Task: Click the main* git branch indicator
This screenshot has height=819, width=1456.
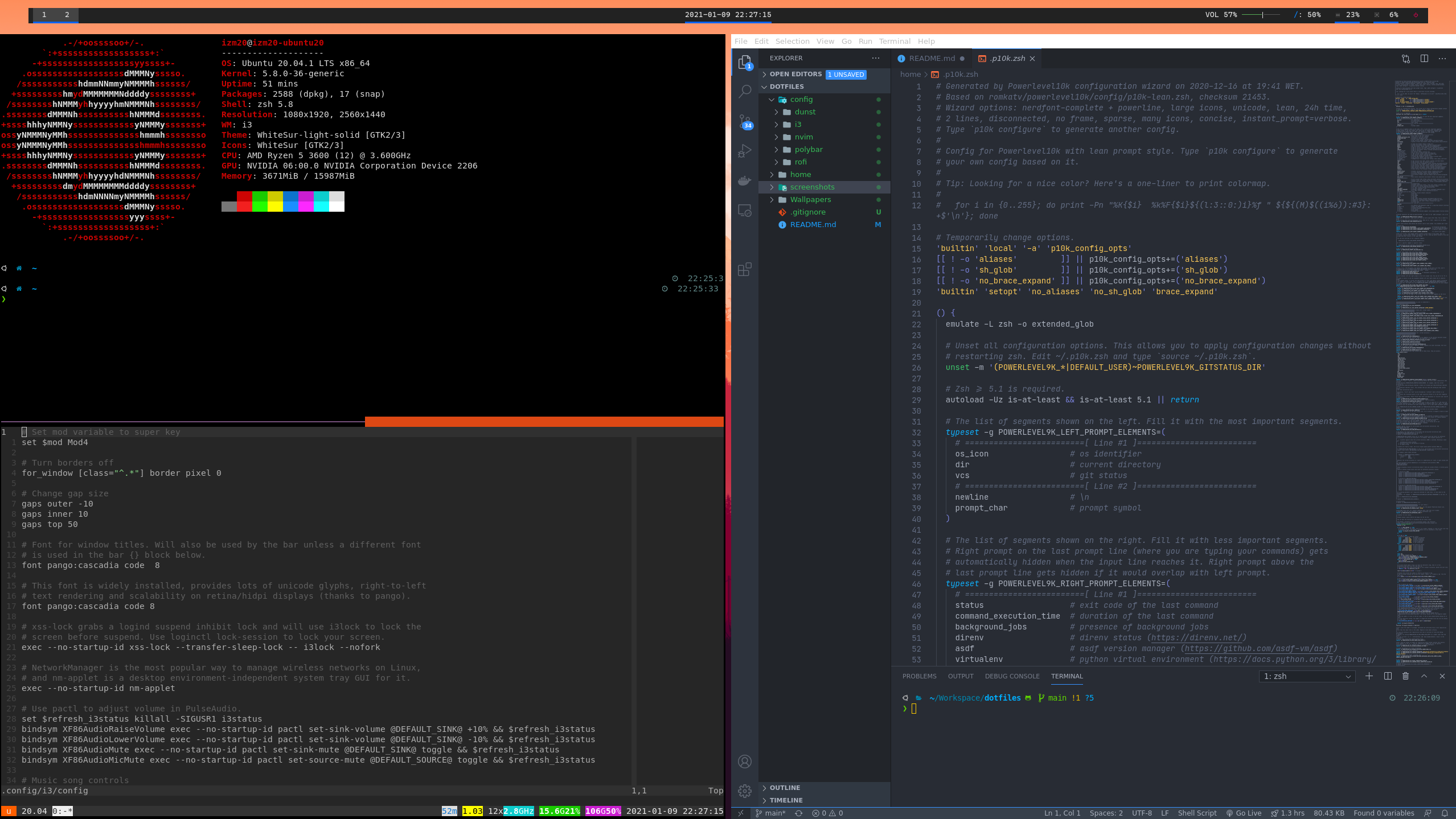Action: [770, 813]
